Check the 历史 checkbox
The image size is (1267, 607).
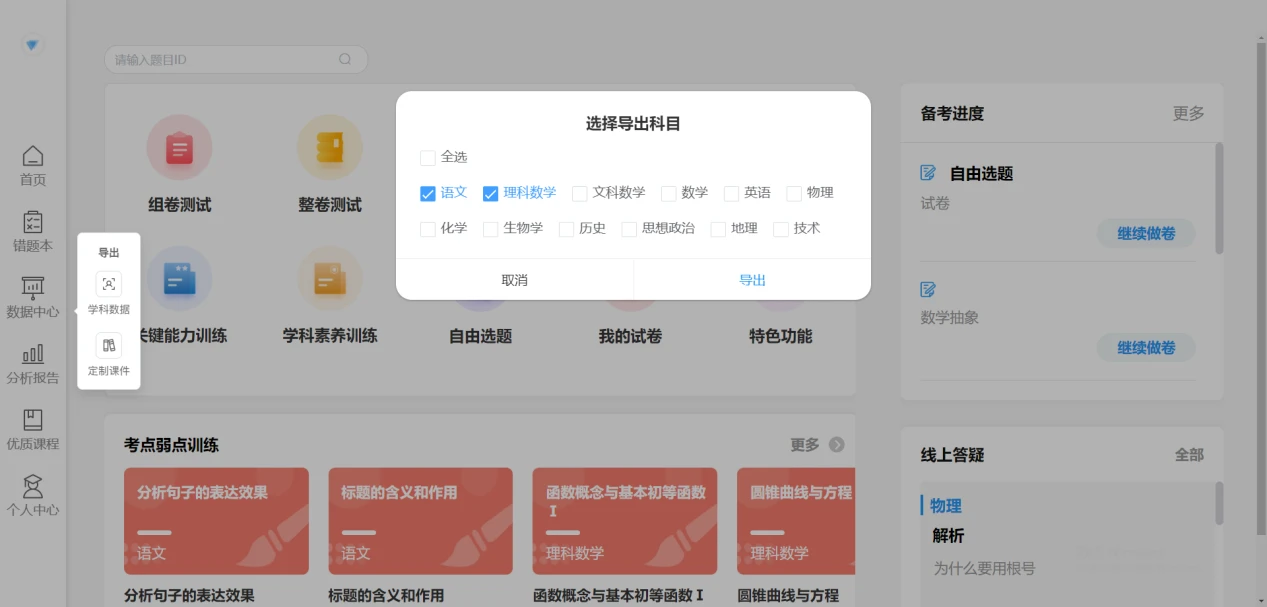pyautogui.click(x=566, y=229)
